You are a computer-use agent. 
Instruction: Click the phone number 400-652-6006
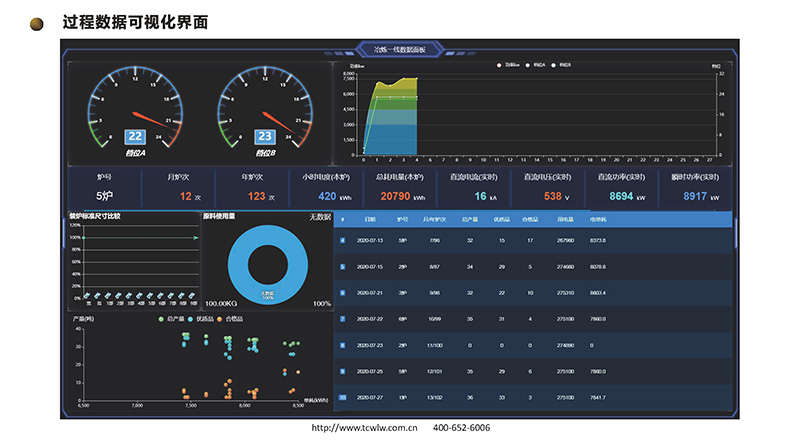(x=461, y=428)
